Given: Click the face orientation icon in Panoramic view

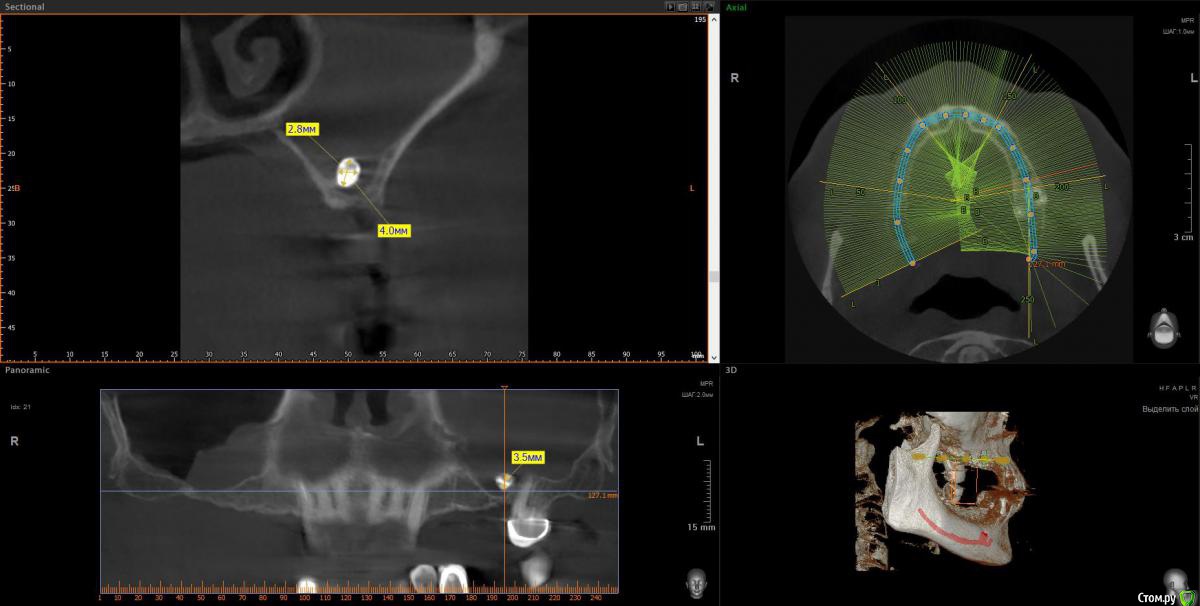Looking at the screenshot, I should click(x=695, y=580).
